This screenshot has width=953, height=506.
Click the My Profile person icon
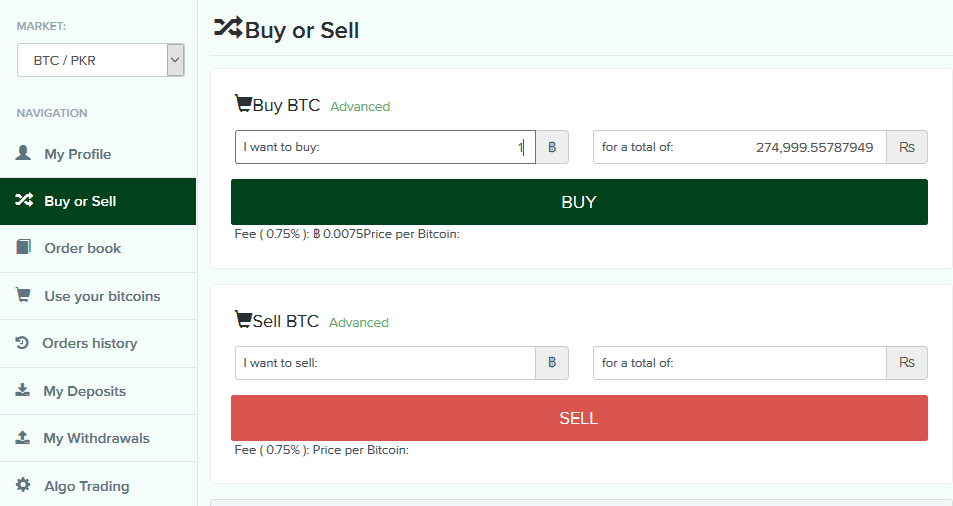[x=23, y=152]
